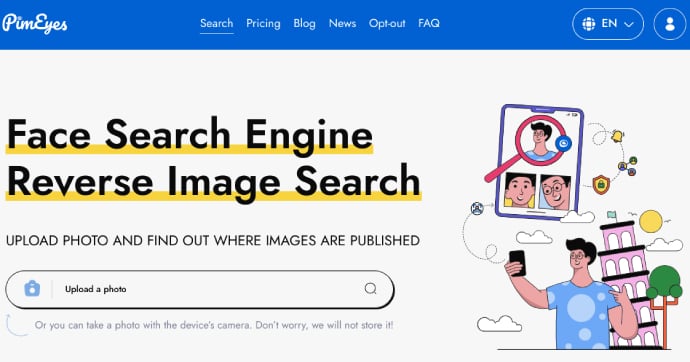Expand the EN language dropdown
This screenshot has height=362, width=690.
[x=608, y=24]
